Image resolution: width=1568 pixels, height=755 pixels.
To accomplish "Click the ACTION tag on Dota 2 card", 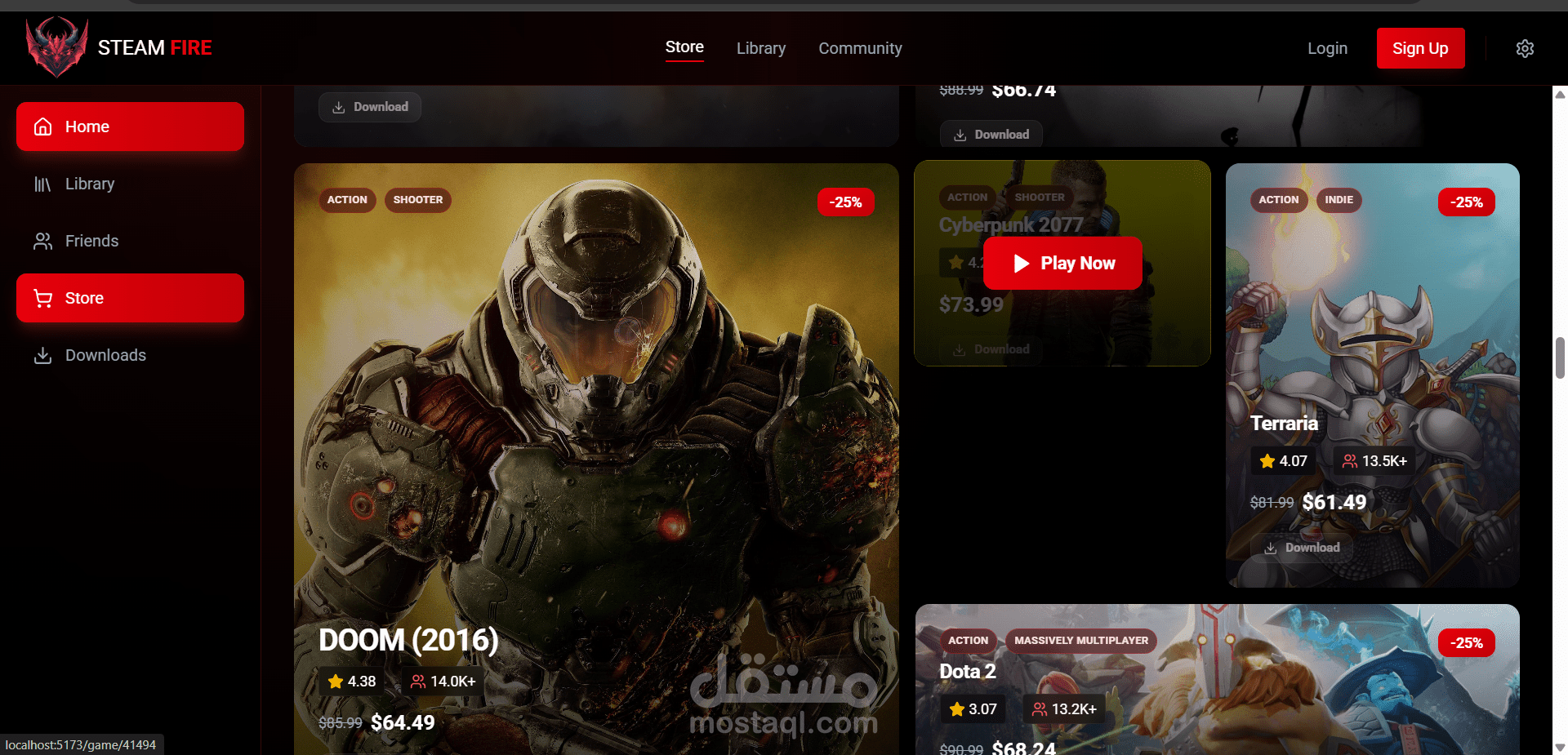I will tap(969, 640).
